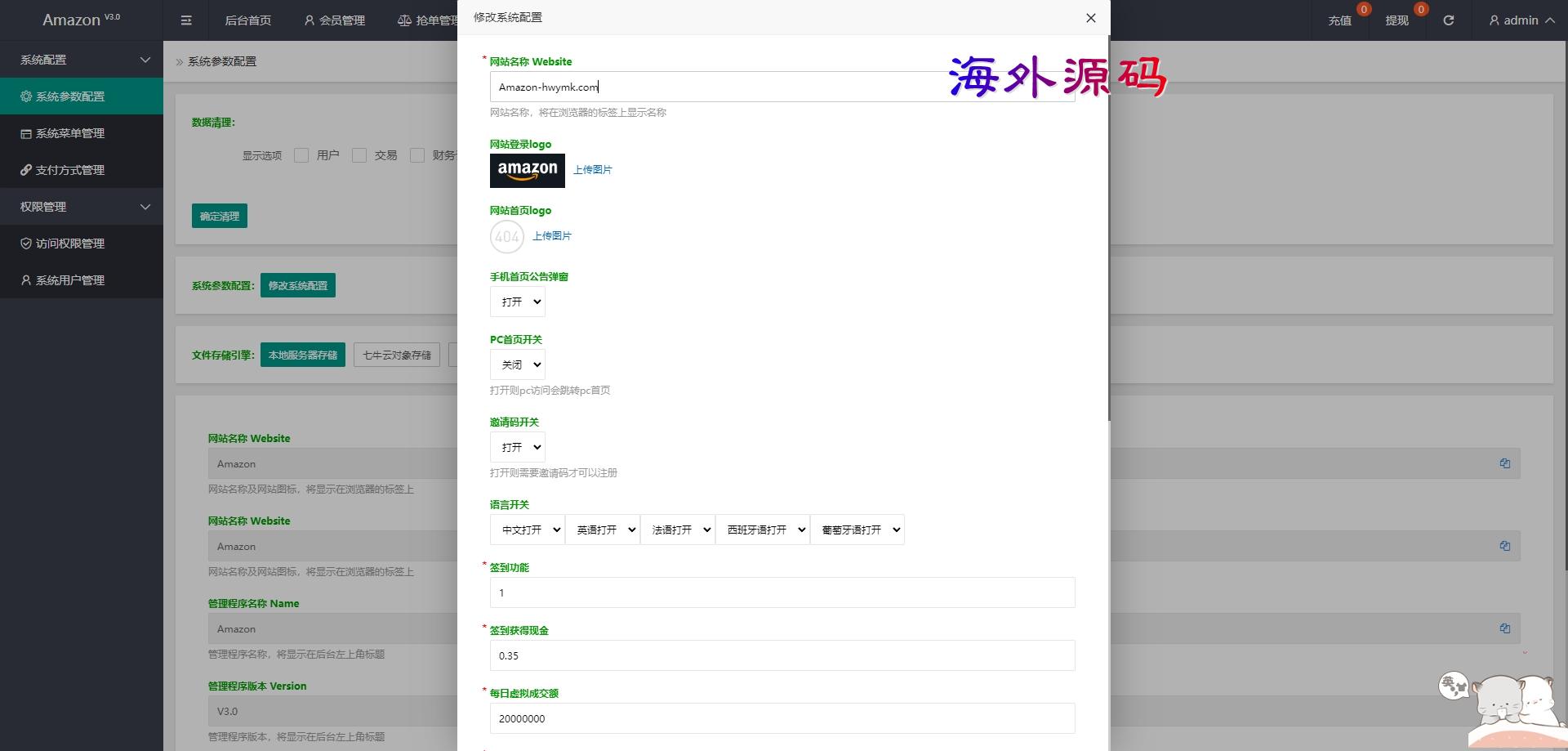Open the 英语打开 language dropdown
Viewport: 1568px width, 751px height.
[x=603, y=530]
